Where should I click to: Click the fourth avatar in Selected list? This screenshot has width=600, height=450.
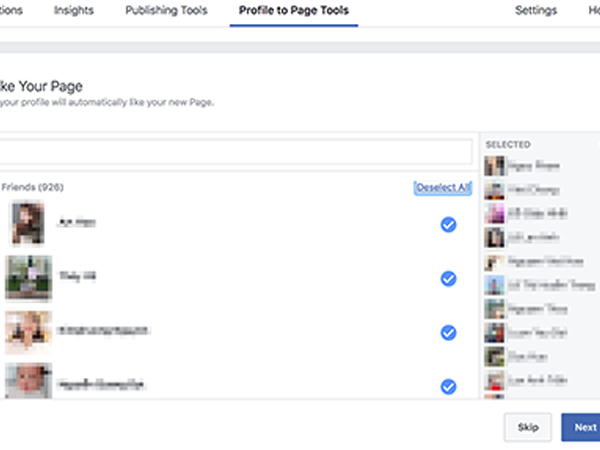pos(494,238)
